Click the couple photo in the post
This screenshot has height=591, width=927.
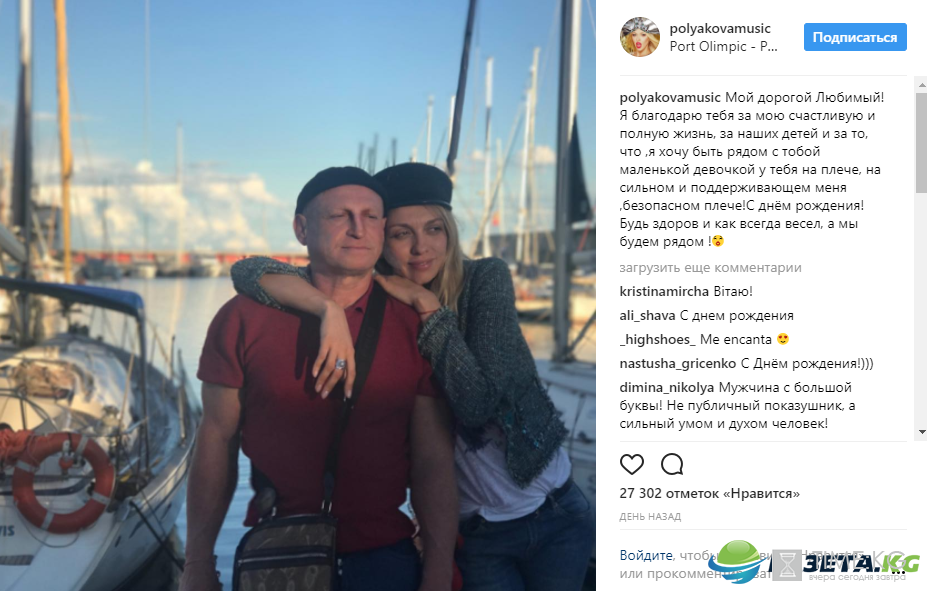(x=298, y=296)
